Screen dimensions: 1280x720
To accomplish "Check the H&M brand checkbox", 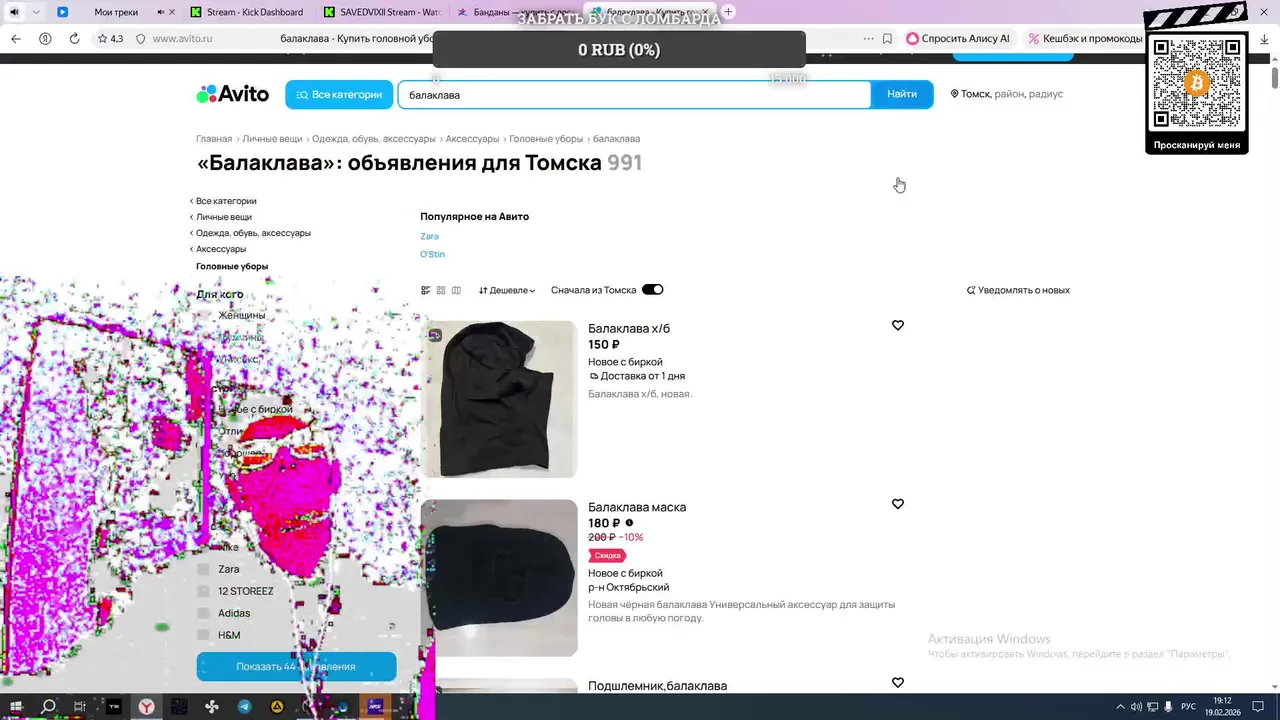I will pos(204,635).
